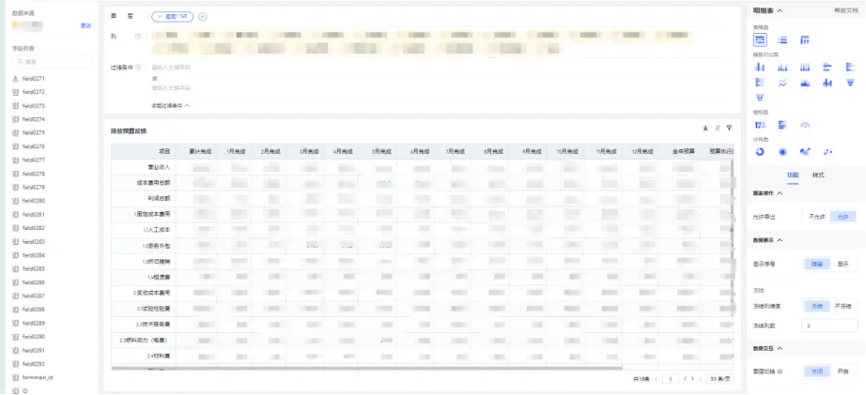Set freeze option to 不冻结
The height and width of the screenshot is (395, 866).
click(x=843, y=306)
